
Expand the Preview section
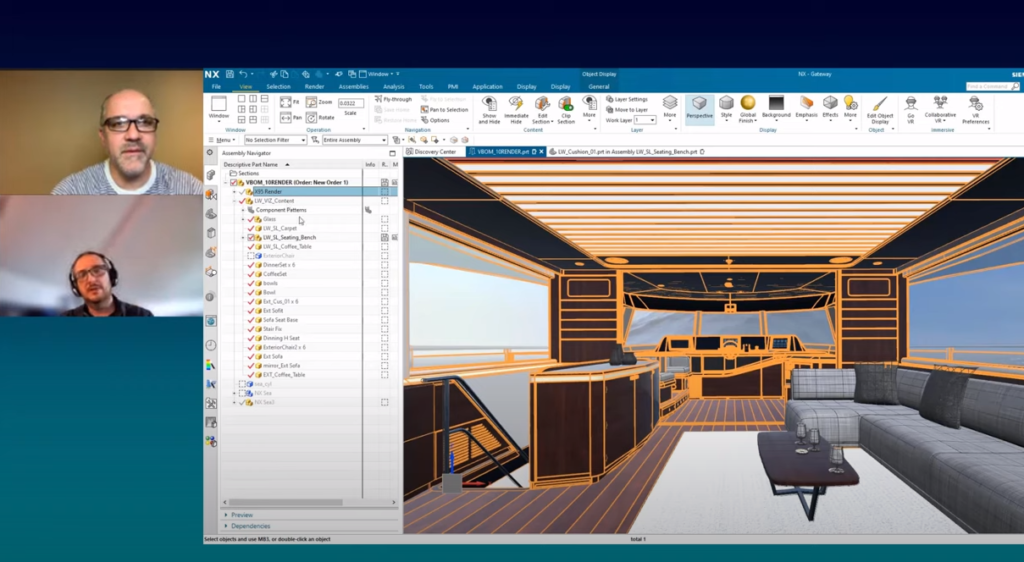tap(242, 515)
